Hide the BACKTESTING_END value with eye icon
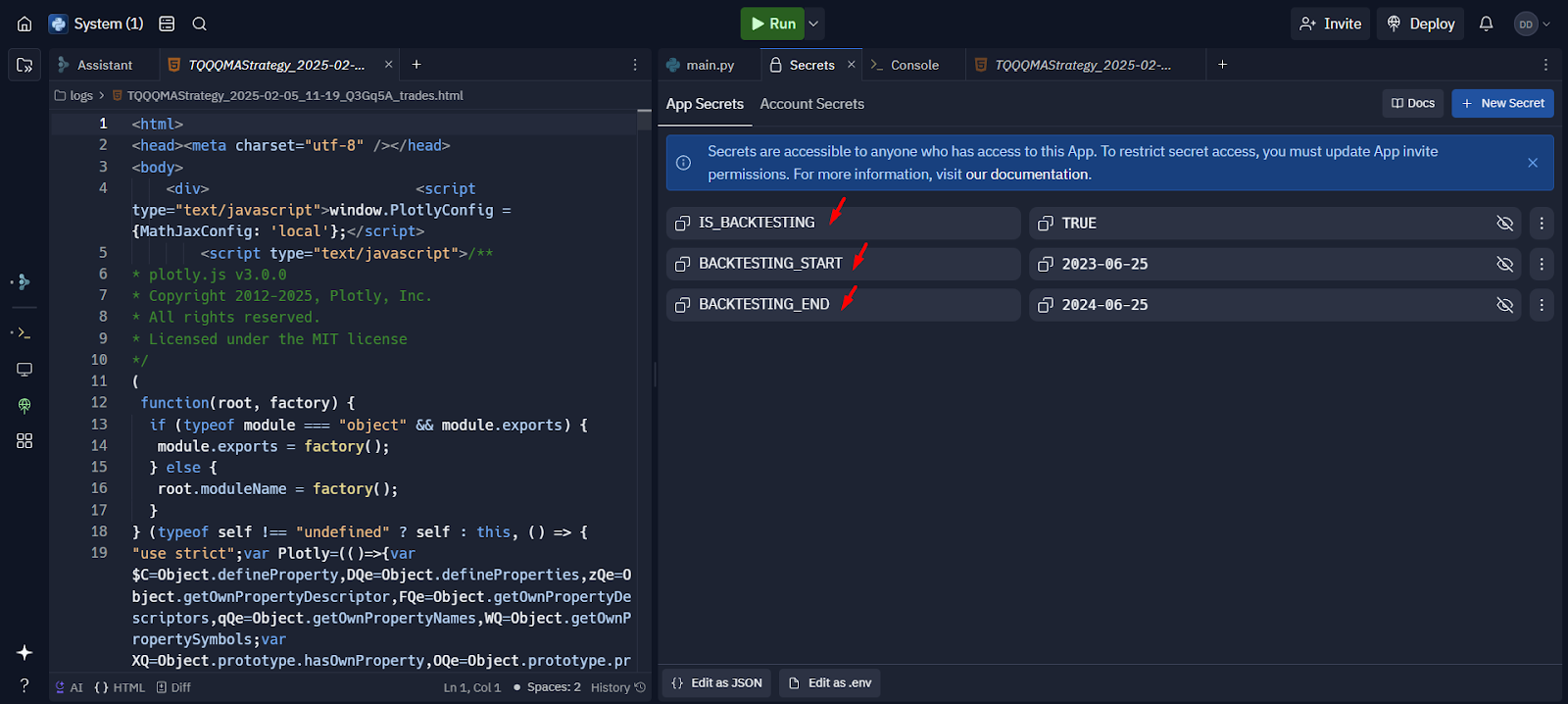1568x704 pixels. click(1505, 305)
